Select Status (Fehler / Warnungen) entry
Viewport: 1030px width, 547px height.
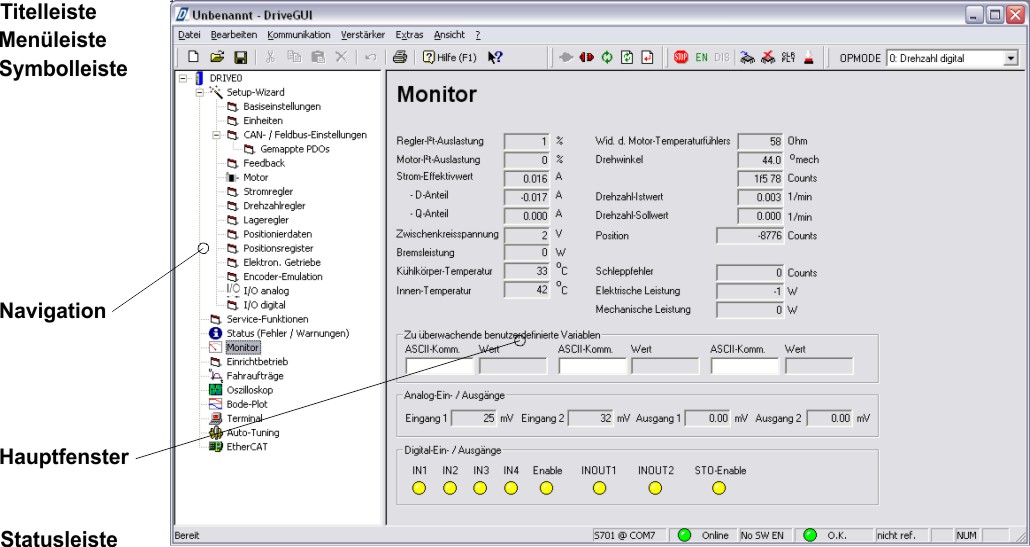pyautogui.click(x=287, y=333)
